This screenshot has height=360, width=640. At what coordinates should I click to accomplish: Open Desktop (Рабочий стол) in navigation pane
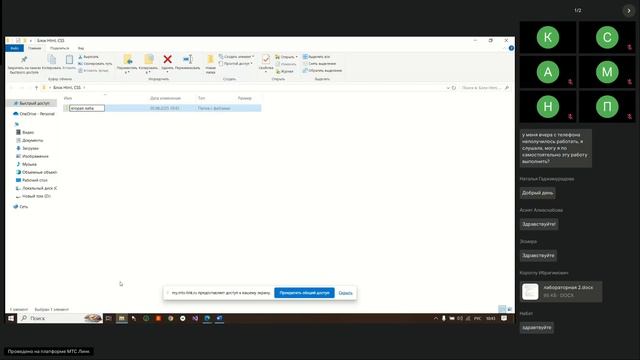click(31, 180)
